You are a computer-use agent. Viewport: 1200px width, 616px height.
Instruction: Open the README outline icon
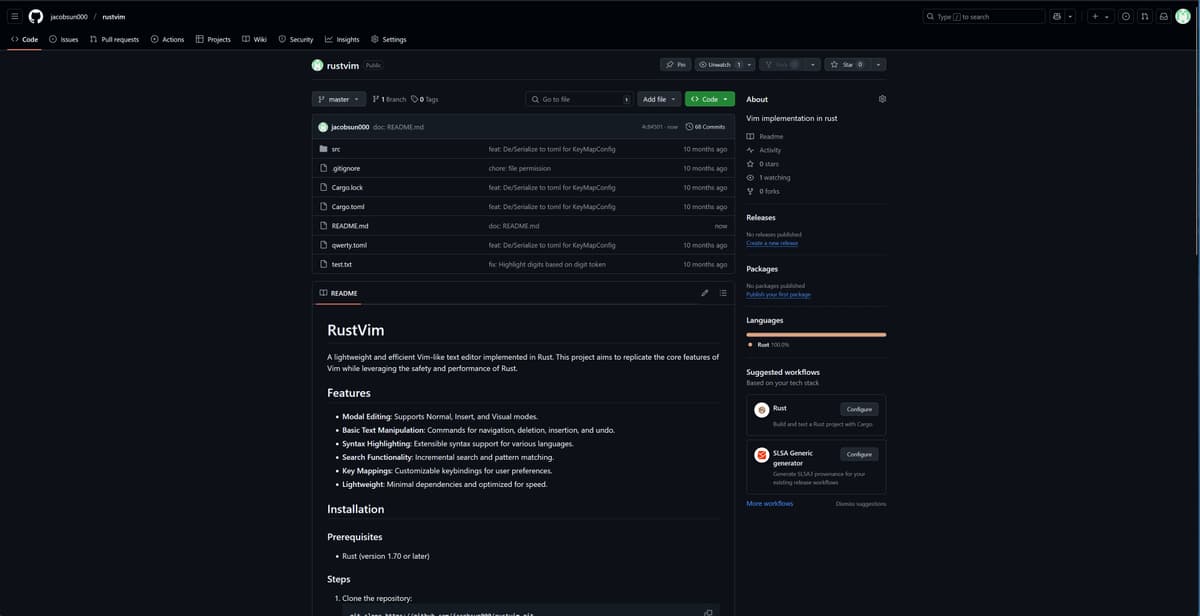722,292
